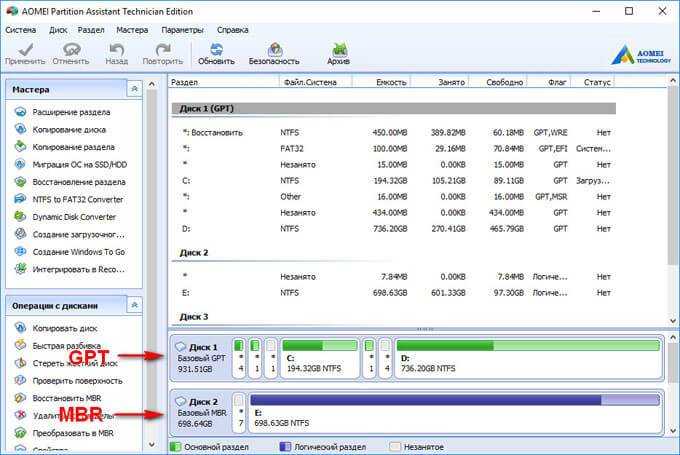Select the E: NTFS 698.63GB row
The width and height of the screenshot is (680, 455).
(394, 293)
